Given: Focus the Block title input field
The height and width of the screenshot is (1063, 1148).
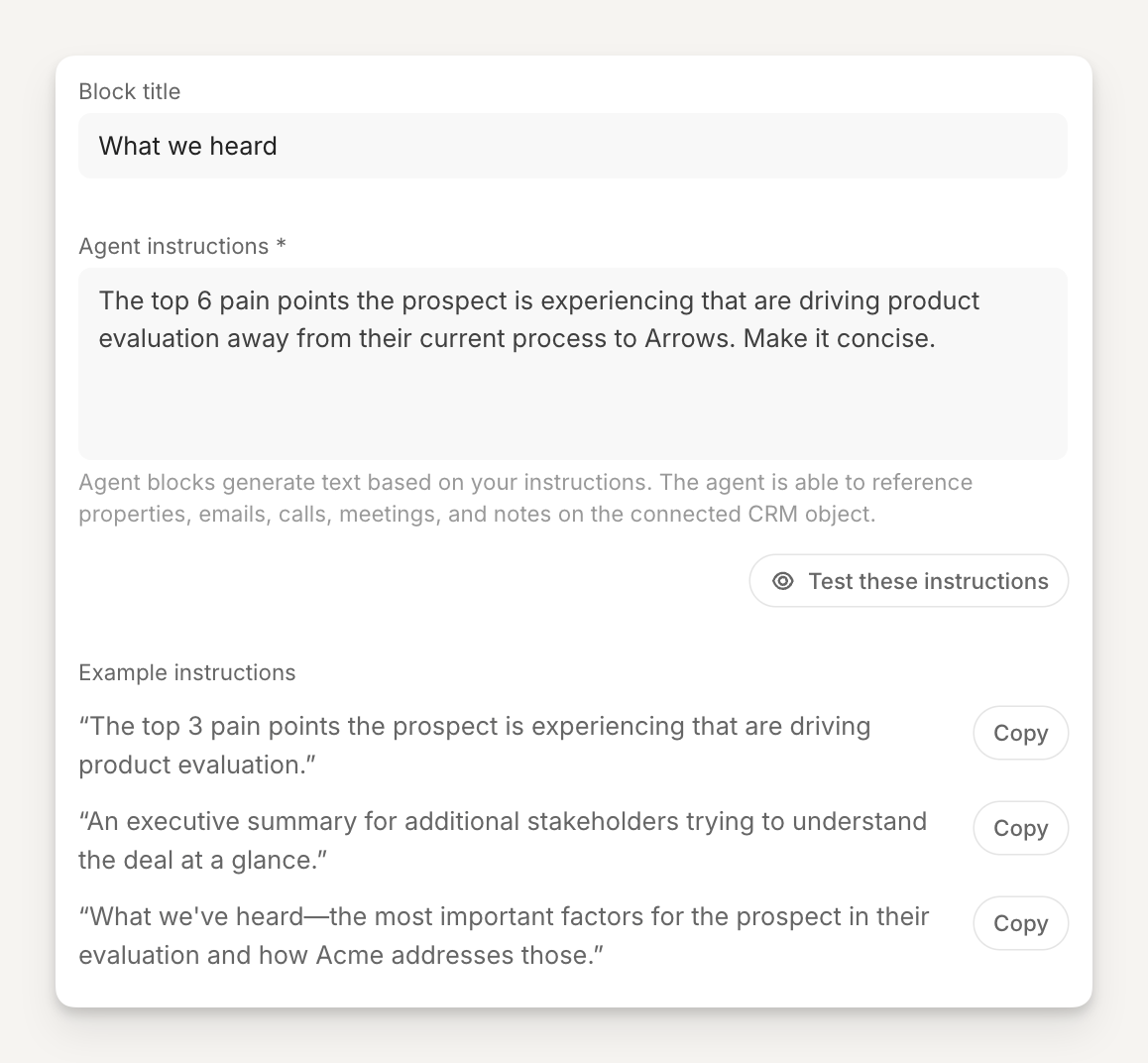Looking at the screenshot, I should coord(572,146).
